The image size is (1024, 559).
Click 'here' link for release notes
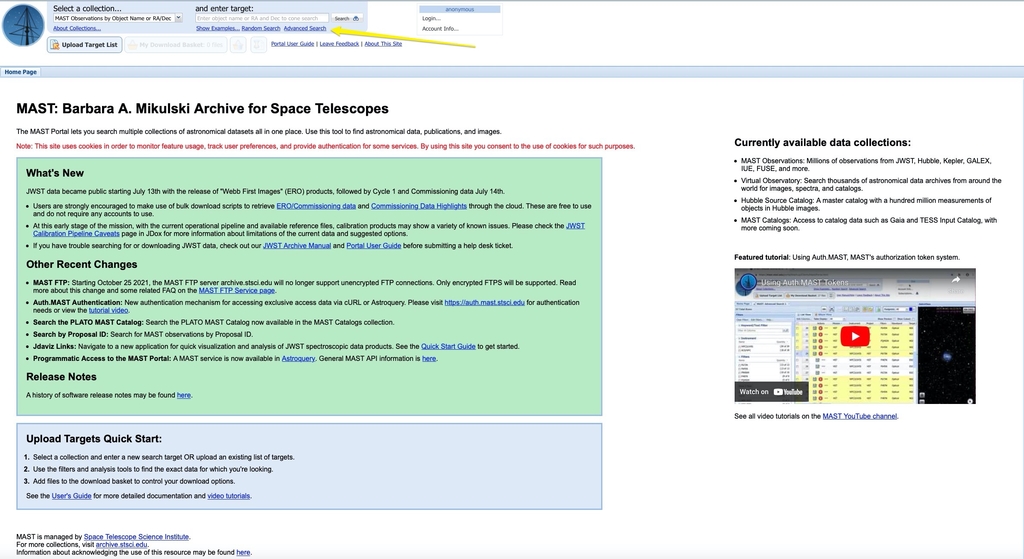point(184,395)
